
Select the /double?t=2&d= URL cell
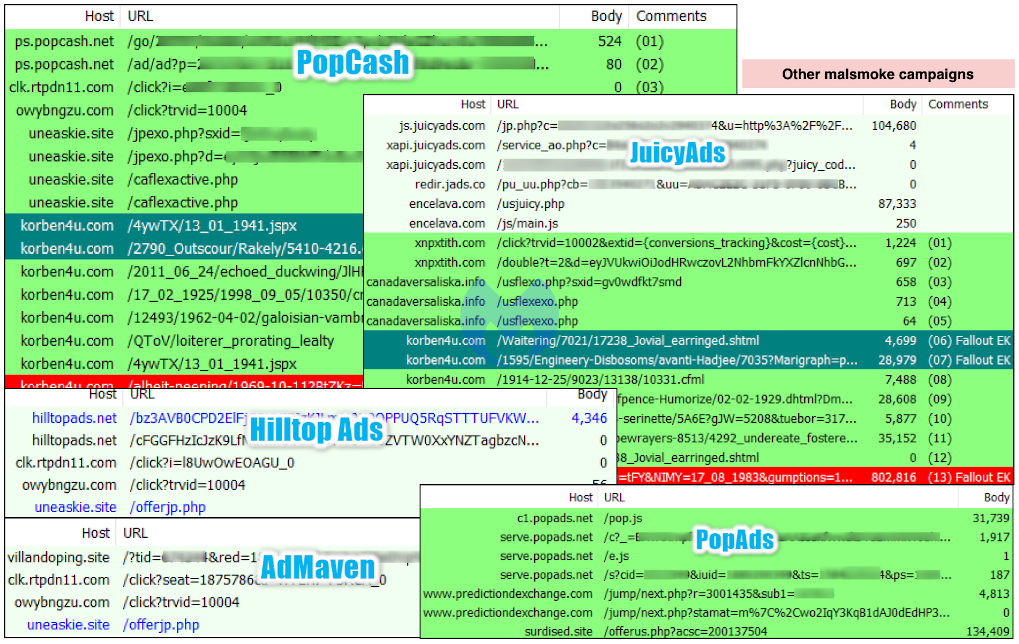point(677,263)
